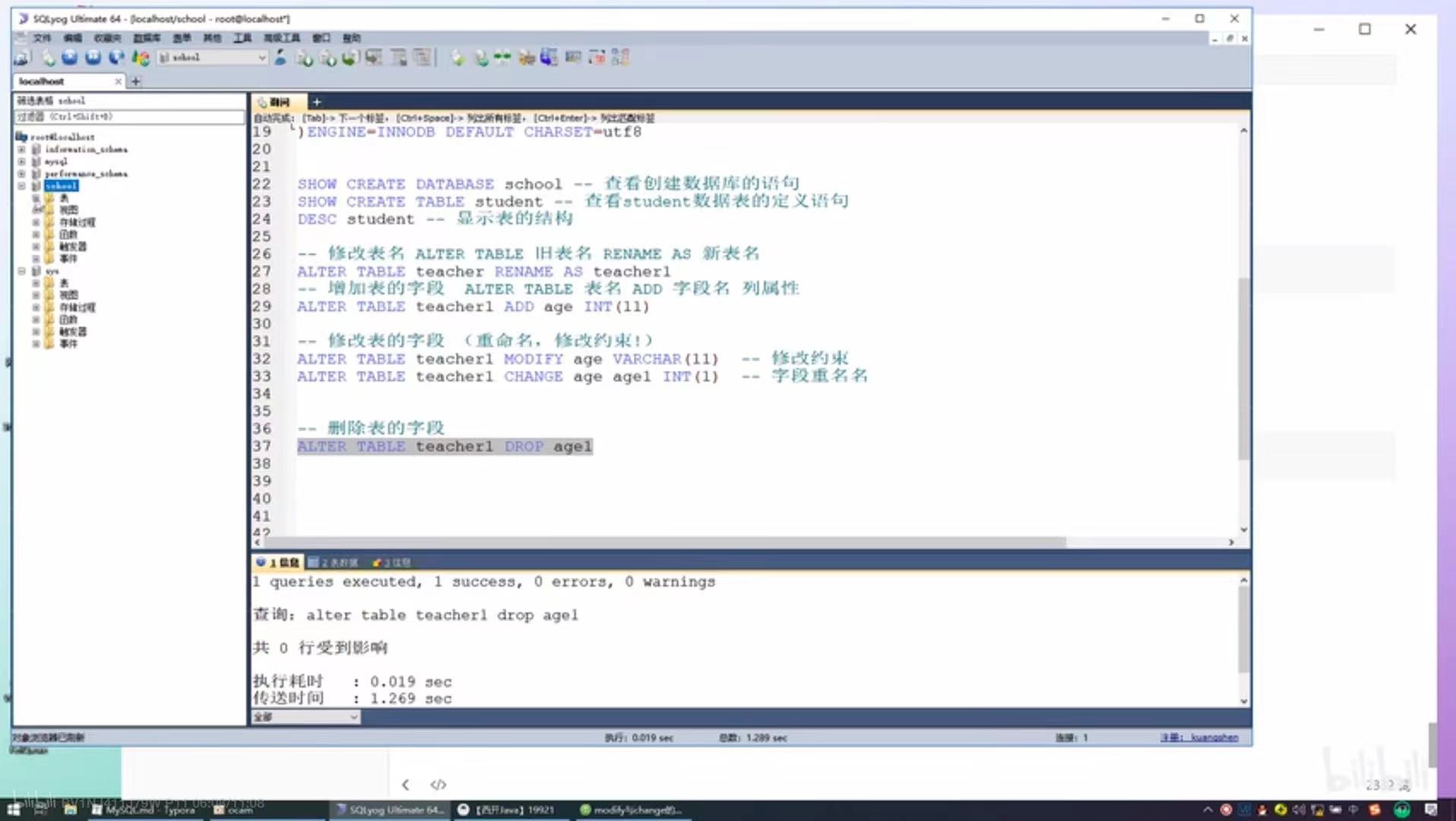Select the school database in tree

coord(61,186)
